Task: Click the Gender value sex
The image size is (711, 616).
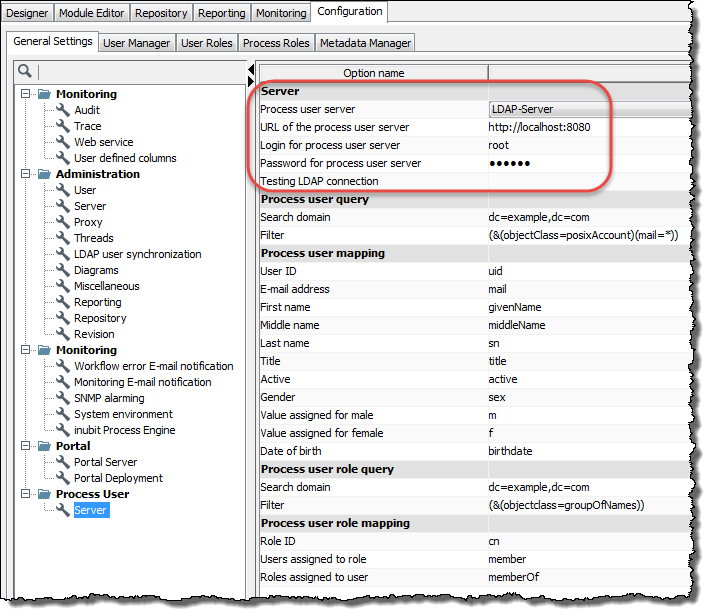Action: [x=497, y=397]
